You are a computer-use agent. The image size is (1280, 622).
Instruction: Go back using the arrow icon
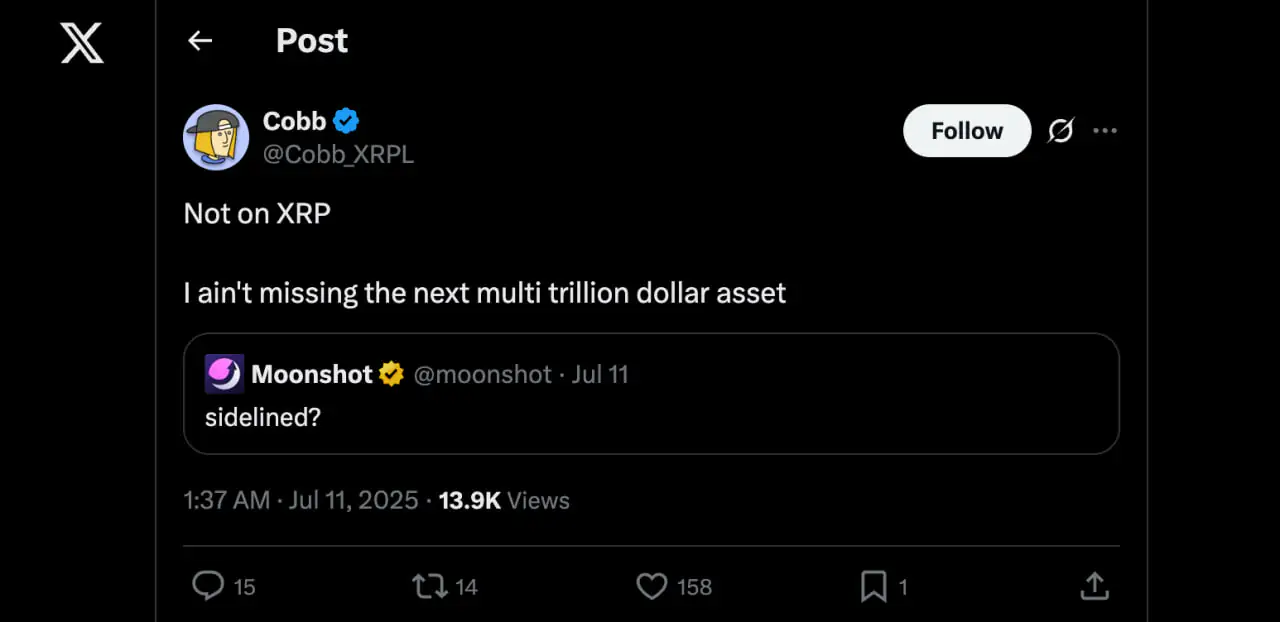[200, 40]
